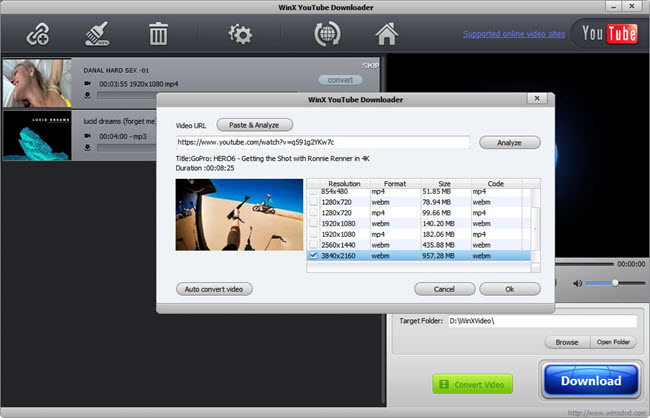Click the 435.88 MB size cell
650x418 pixels.
(438, 245)
